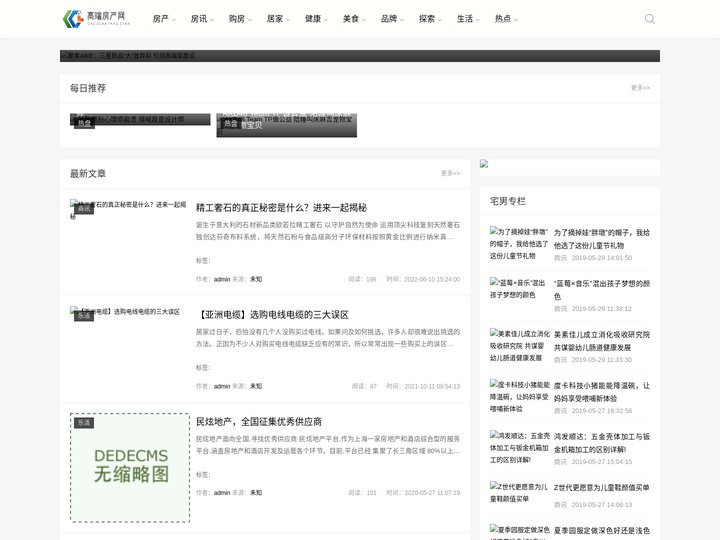Open article 民炫地产，全国征集优秀供应商
720x540 pixels.
[259, 422]
